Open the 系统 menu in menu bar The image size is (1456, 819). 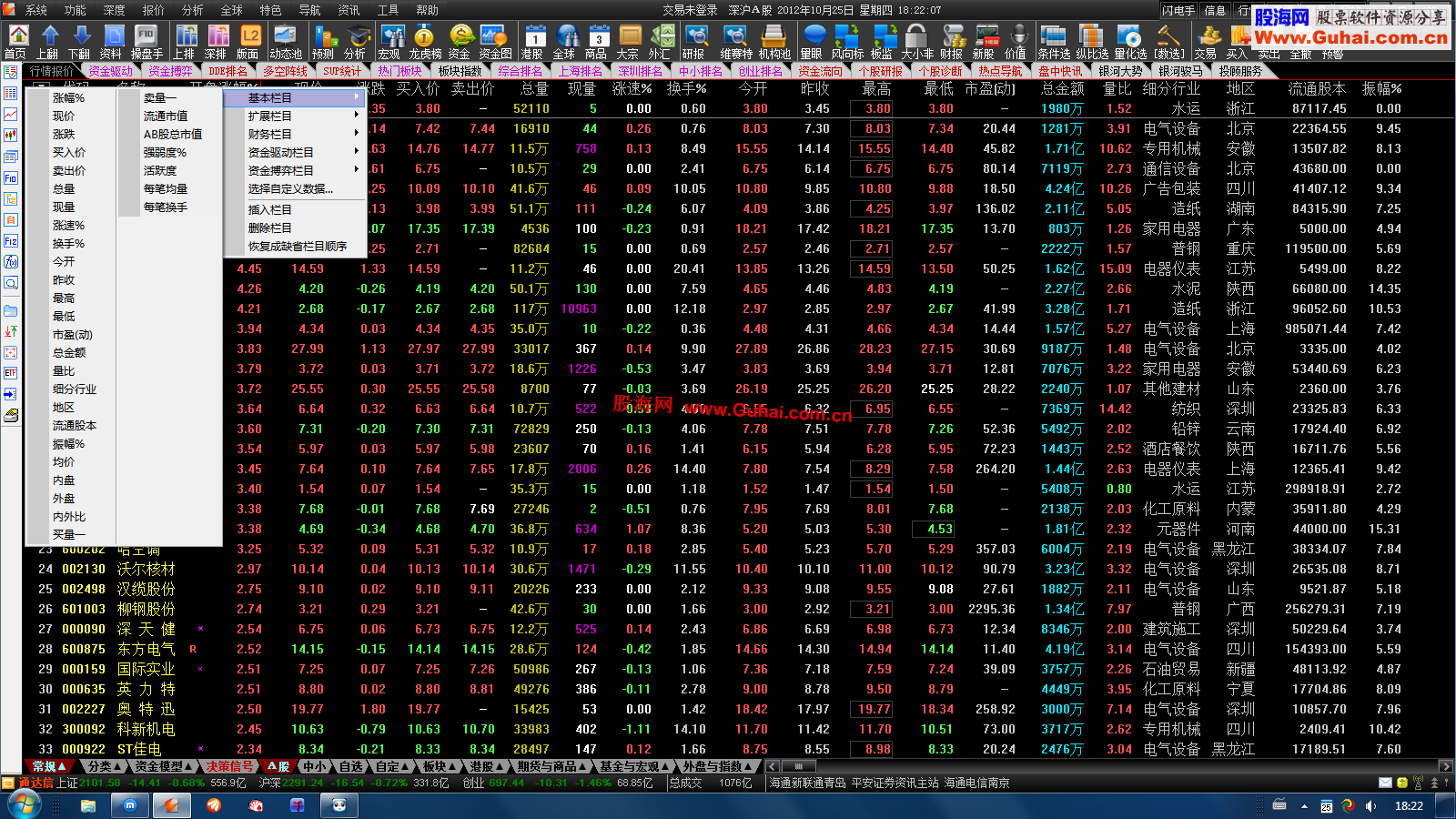pyautogui.click(x=36, y=10)
